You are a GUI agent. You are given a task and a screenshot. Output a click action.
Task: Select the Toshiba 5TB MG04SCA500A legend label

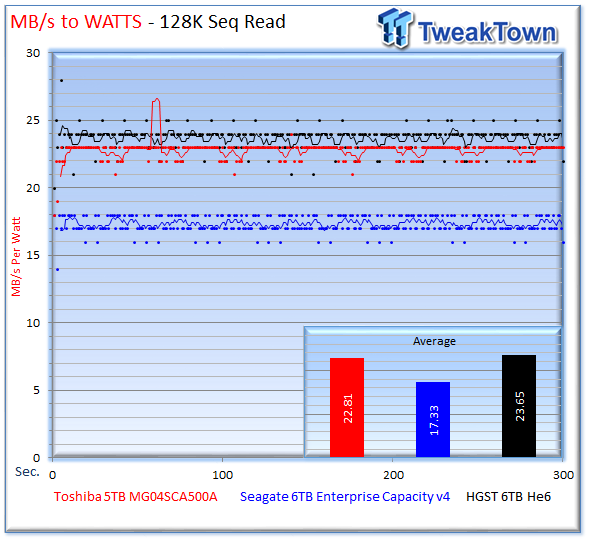[136, 497]
